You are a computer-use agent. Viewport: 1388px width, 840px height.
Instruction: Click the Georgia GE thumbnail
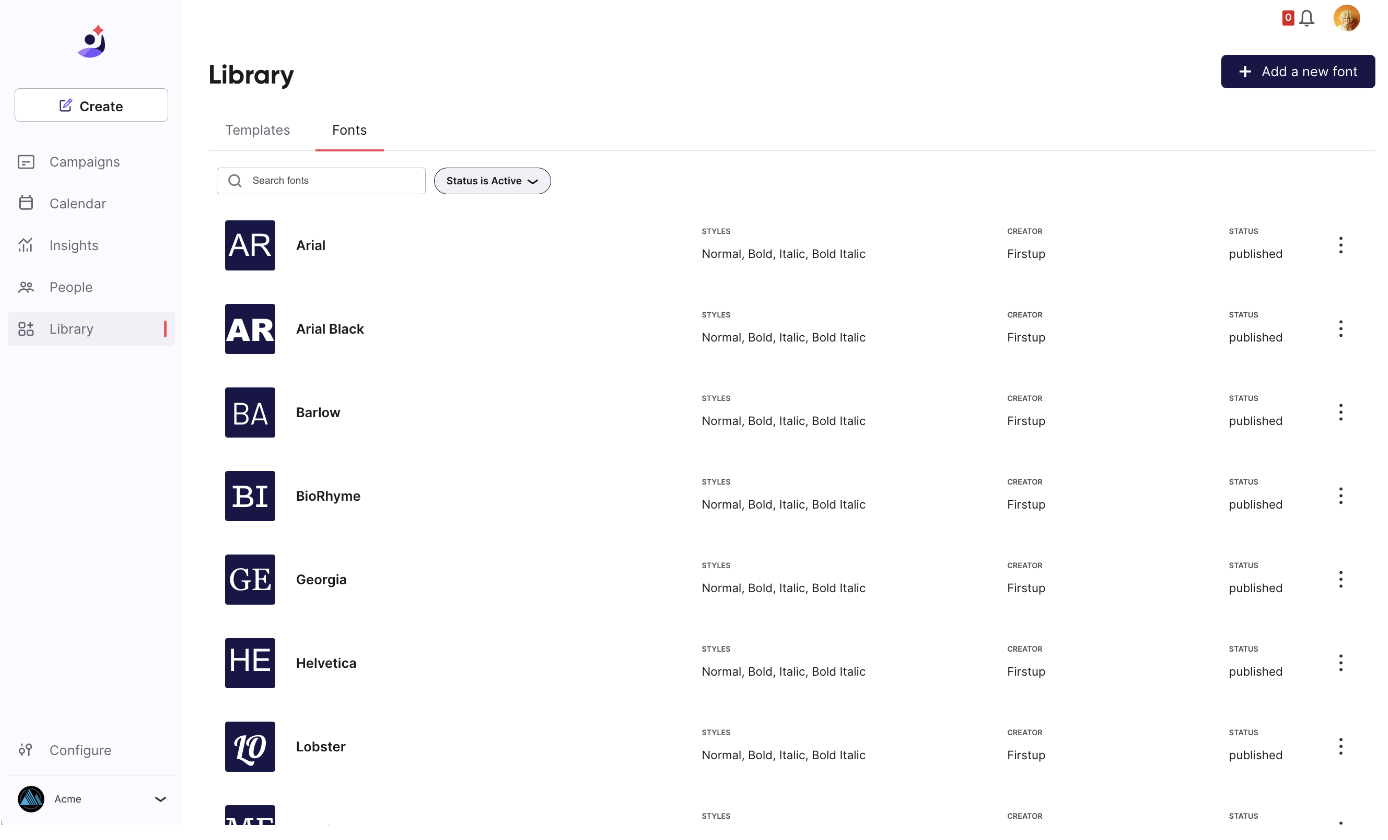250,580
